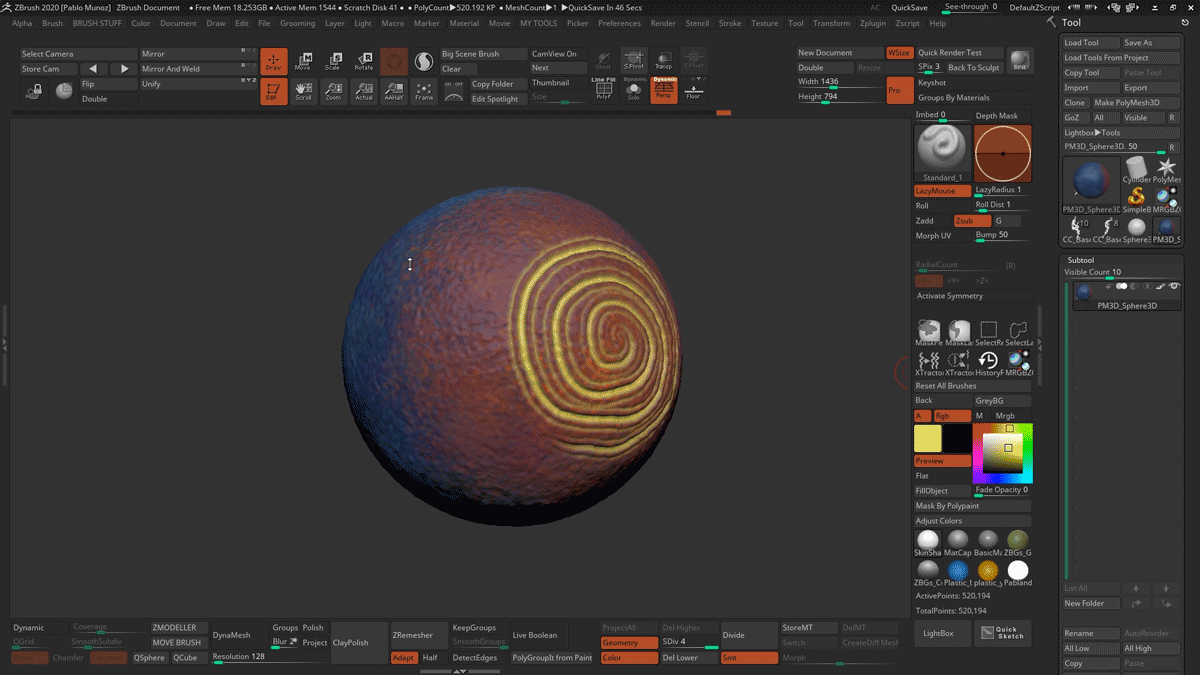Select the HistoryRecall brush icon
The height and width of the screenshot is (675, 1200).
(x=988, y=363)
